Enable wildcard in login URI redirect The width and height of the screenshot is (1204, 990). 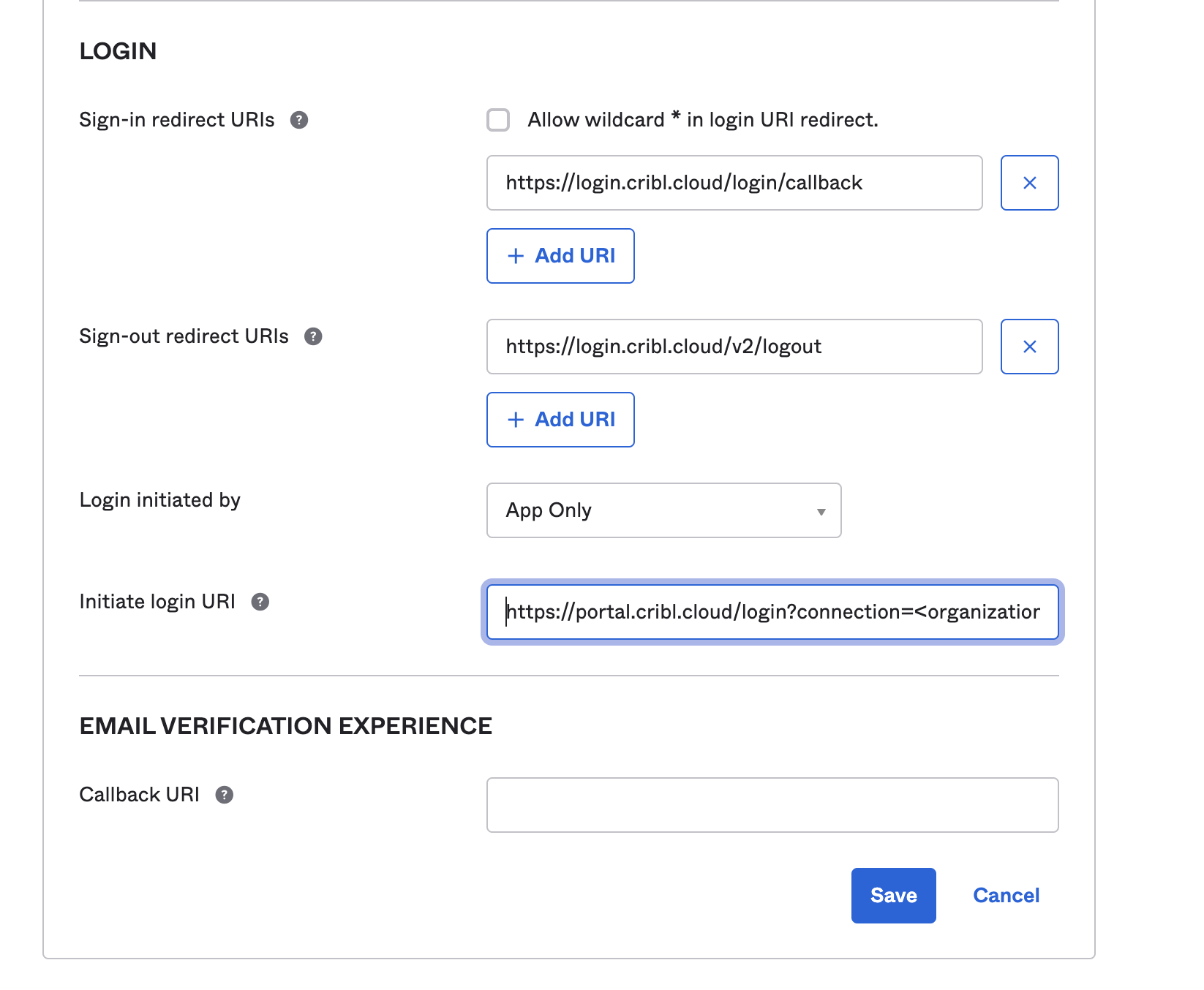tap(498, 120)
